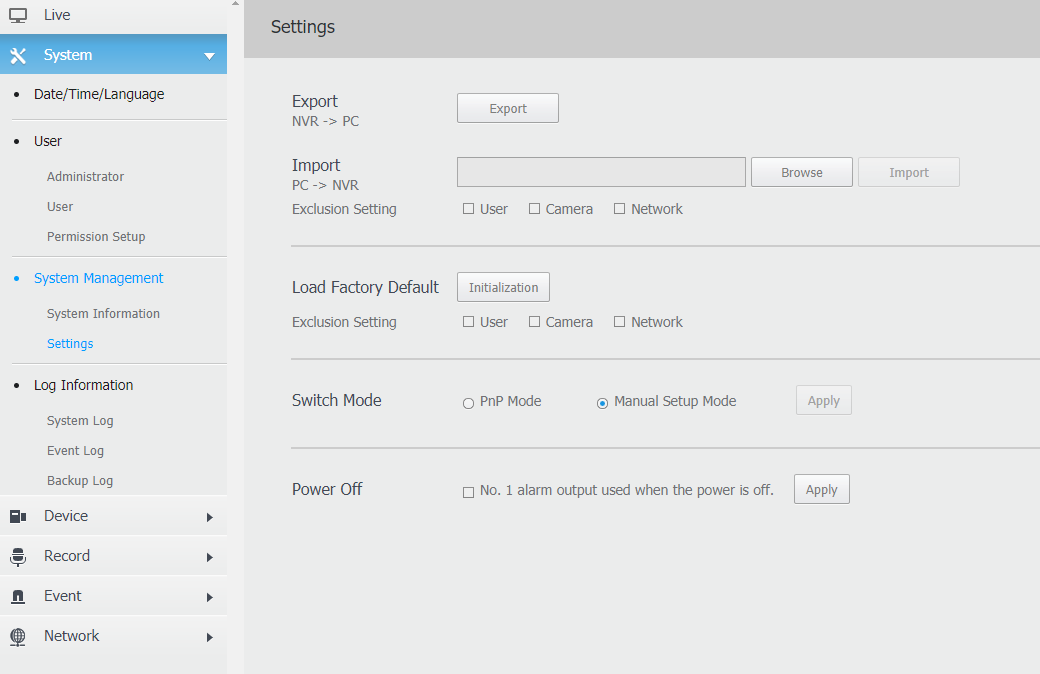Screen dimensions: 1040x674
Task: Enable Camera exclusion under Load Factory Default
Action: (x=534, y=322)
